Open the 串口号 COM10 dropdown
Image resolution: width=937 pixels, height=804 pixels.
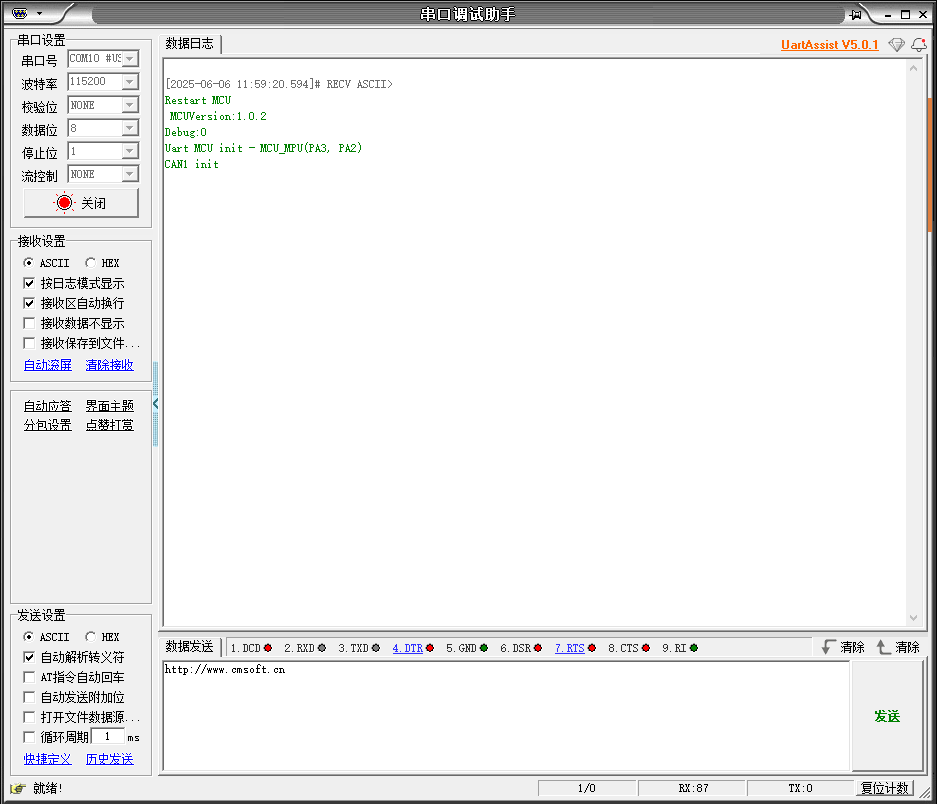point(130,59)
